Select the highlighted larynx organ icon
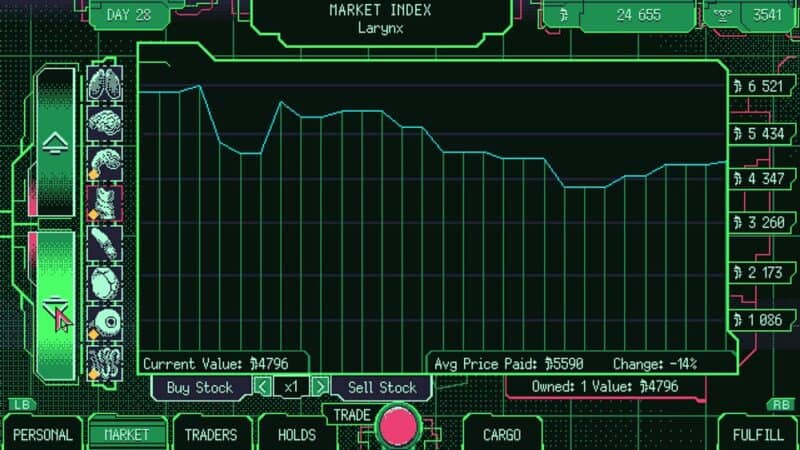 coord(105,203)
